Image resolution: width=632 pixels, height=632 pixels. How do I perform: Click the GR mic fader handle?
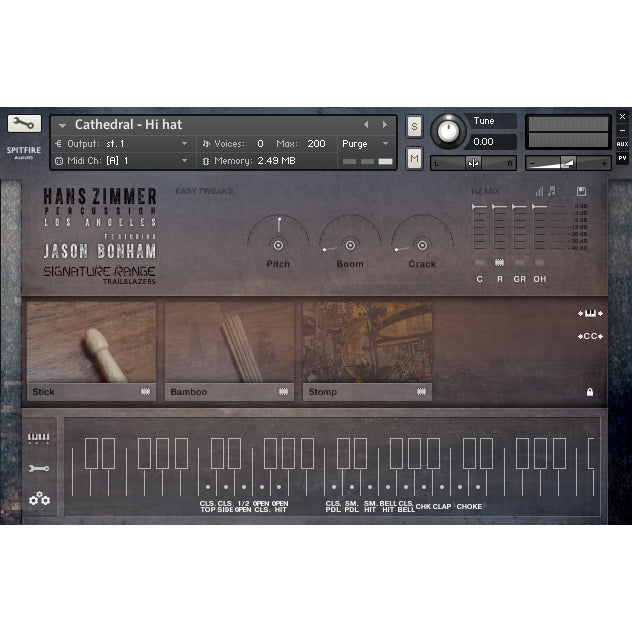click(519, 207)
